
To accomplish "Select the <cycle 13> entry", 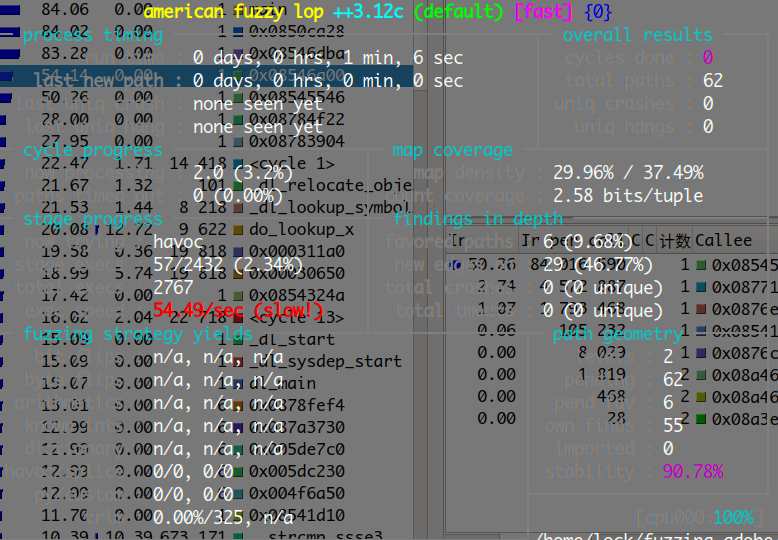I will coord(206,317).
